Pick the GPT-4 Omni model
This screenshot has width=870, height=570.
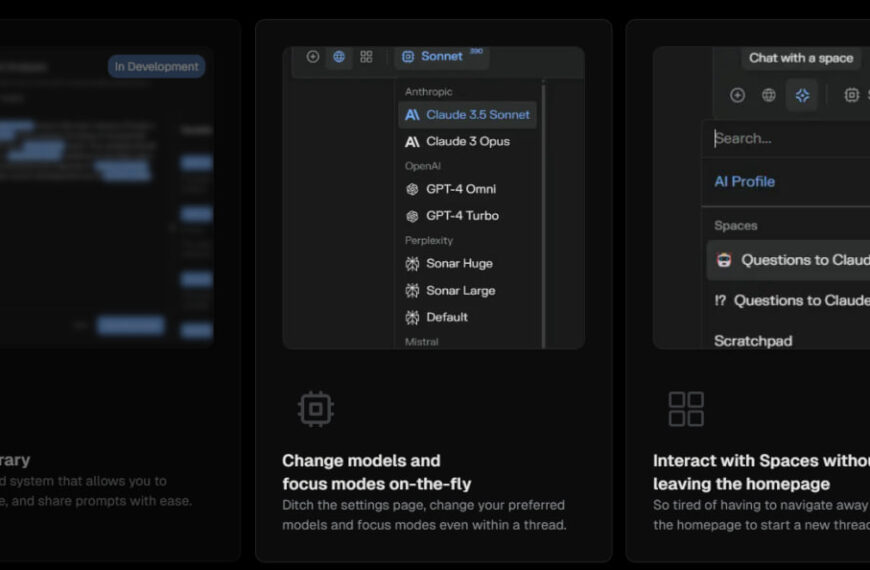pos(460,189)
